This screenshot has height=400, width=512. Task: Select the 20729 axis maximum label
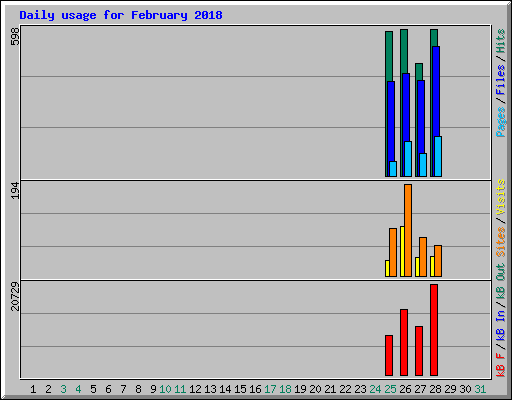(15, 296)
